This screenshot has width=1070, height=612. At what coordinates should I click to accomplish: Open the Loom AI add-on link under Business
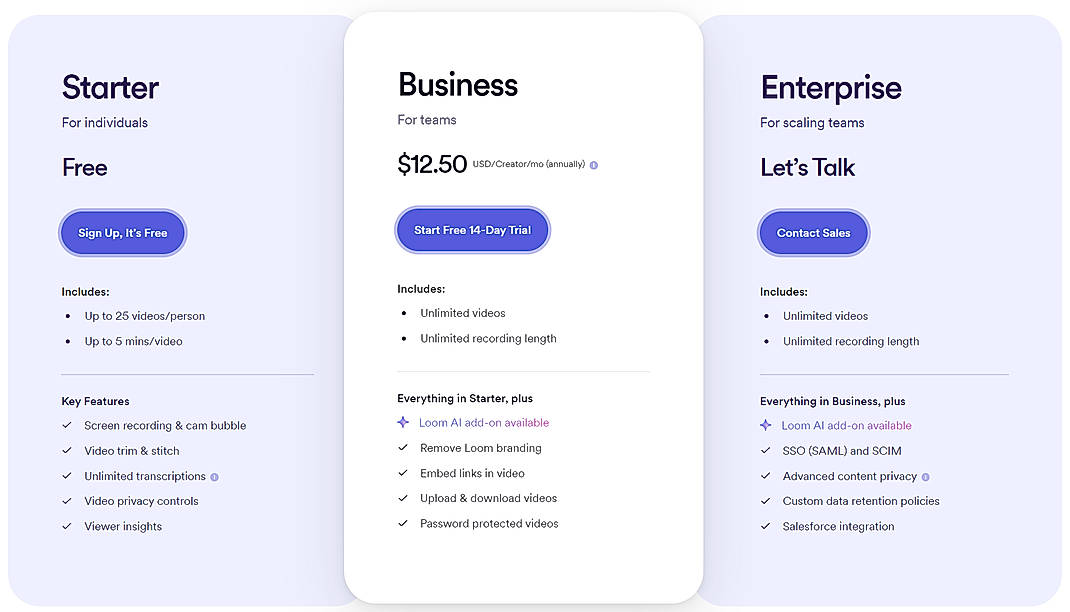(483, 422)
